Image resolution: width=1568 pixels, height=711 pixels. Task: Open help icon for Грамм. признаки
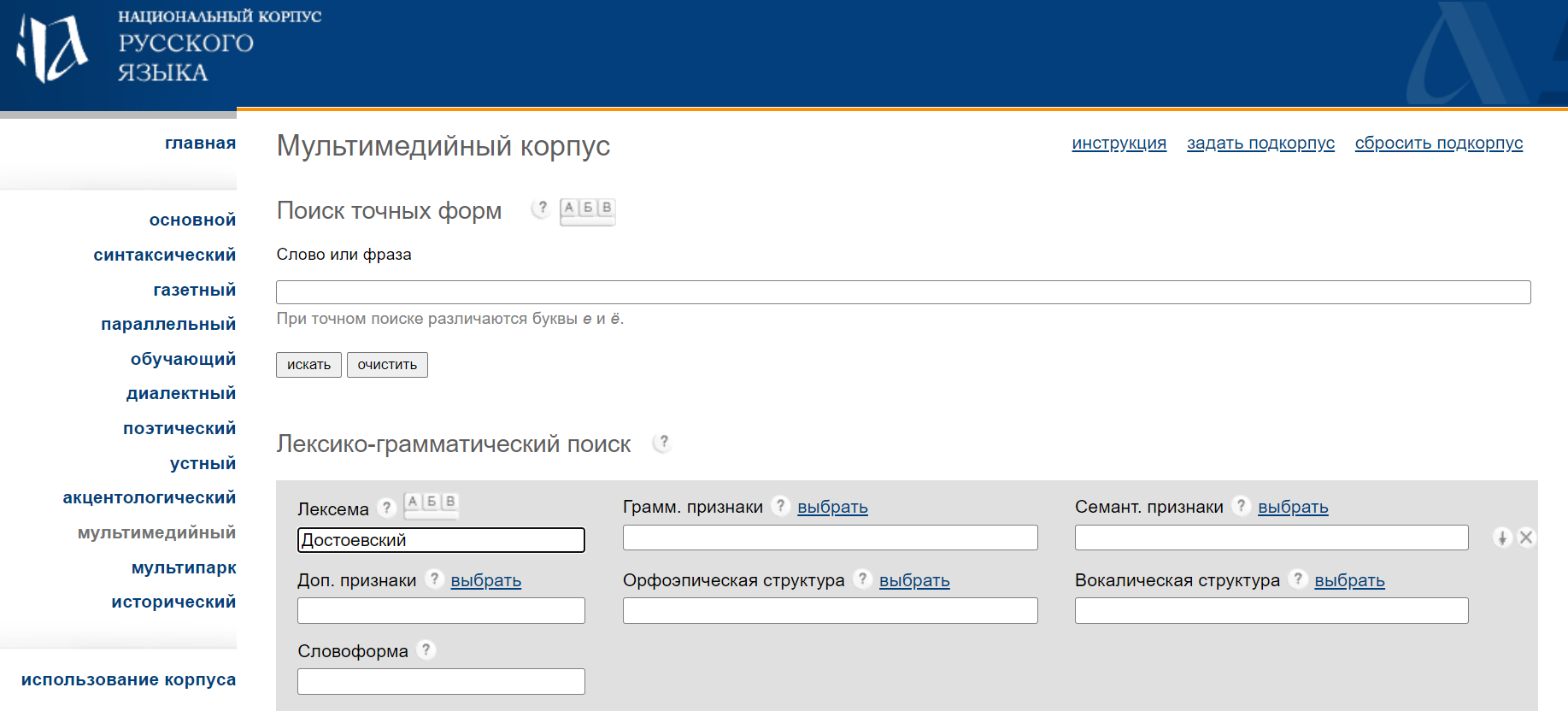pyautogui.click(x=780, y=505)
